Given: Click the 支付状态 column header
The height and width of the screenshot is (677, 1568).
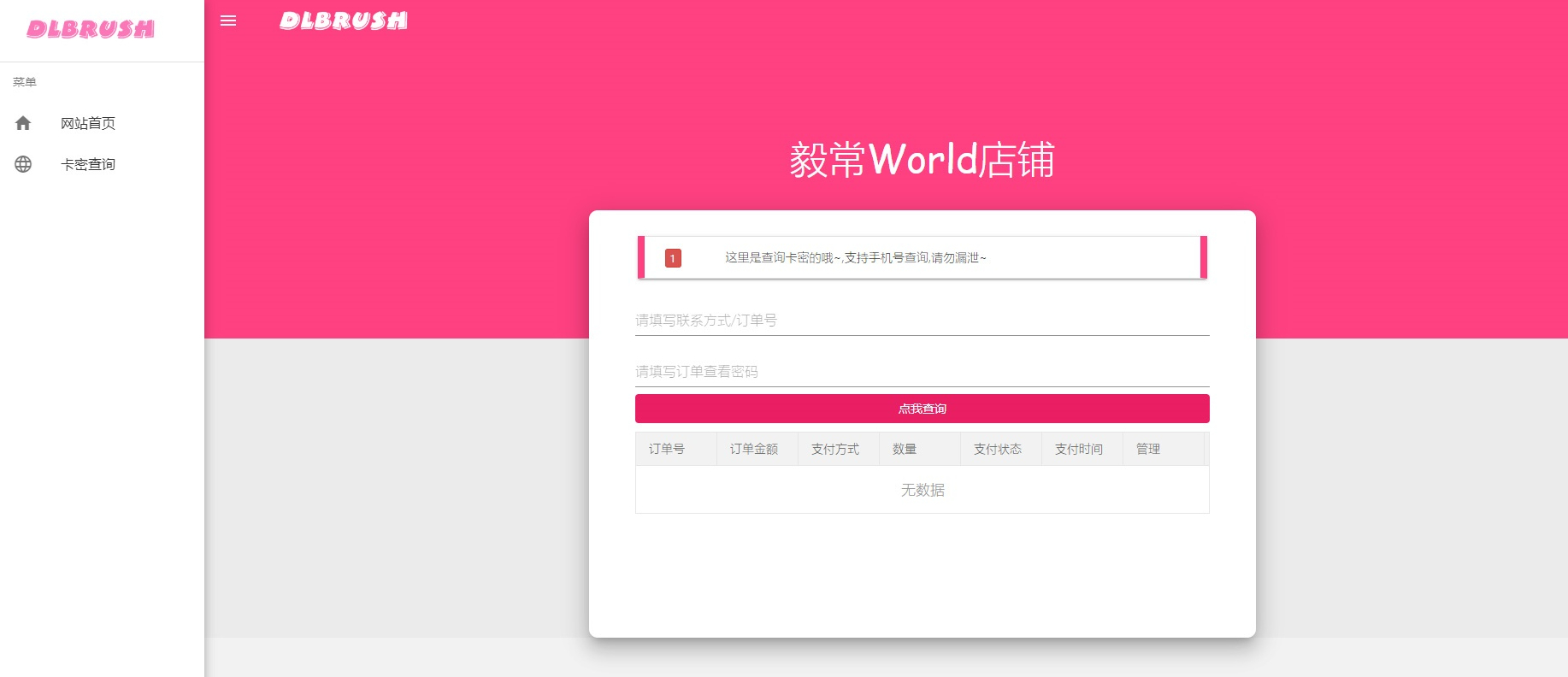Looking at the screenshot, I should pyautogui.click(x=1001, y=449).
